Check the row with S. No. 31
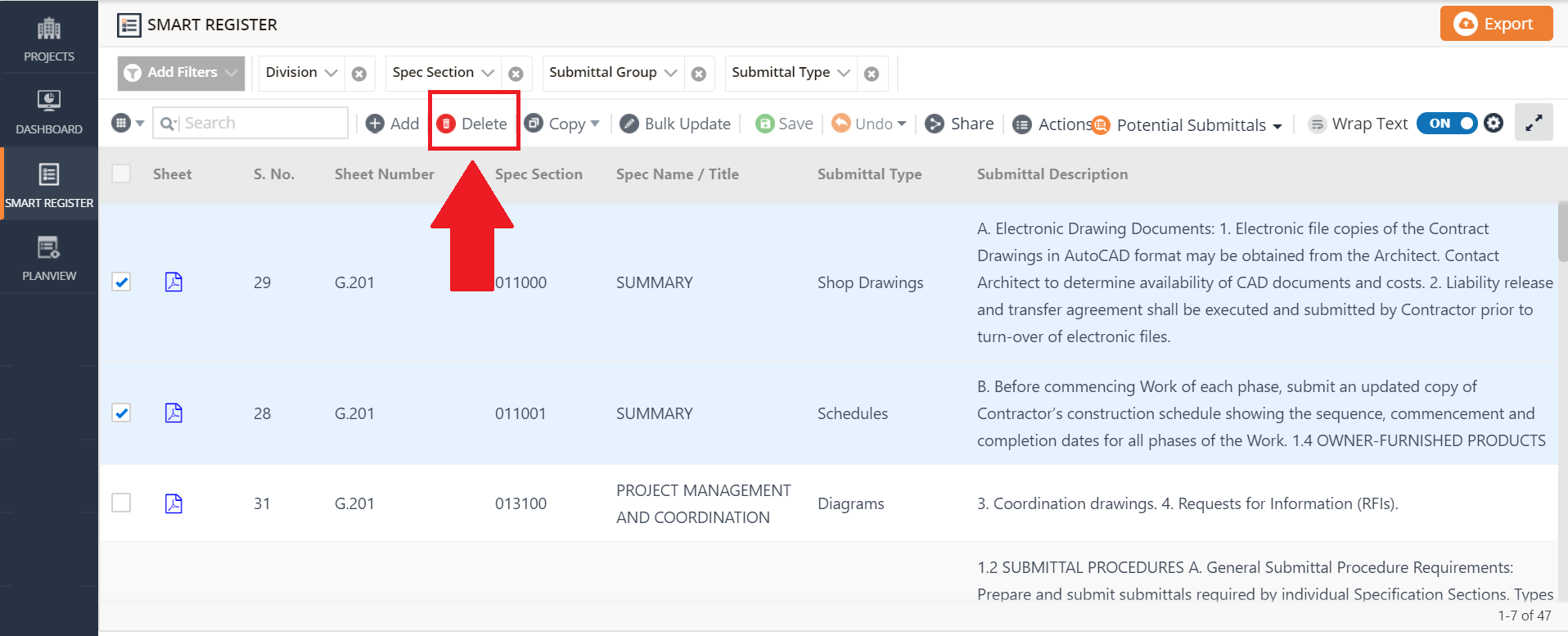Screen dimensions: 1568x636 [x=121, y=503]
